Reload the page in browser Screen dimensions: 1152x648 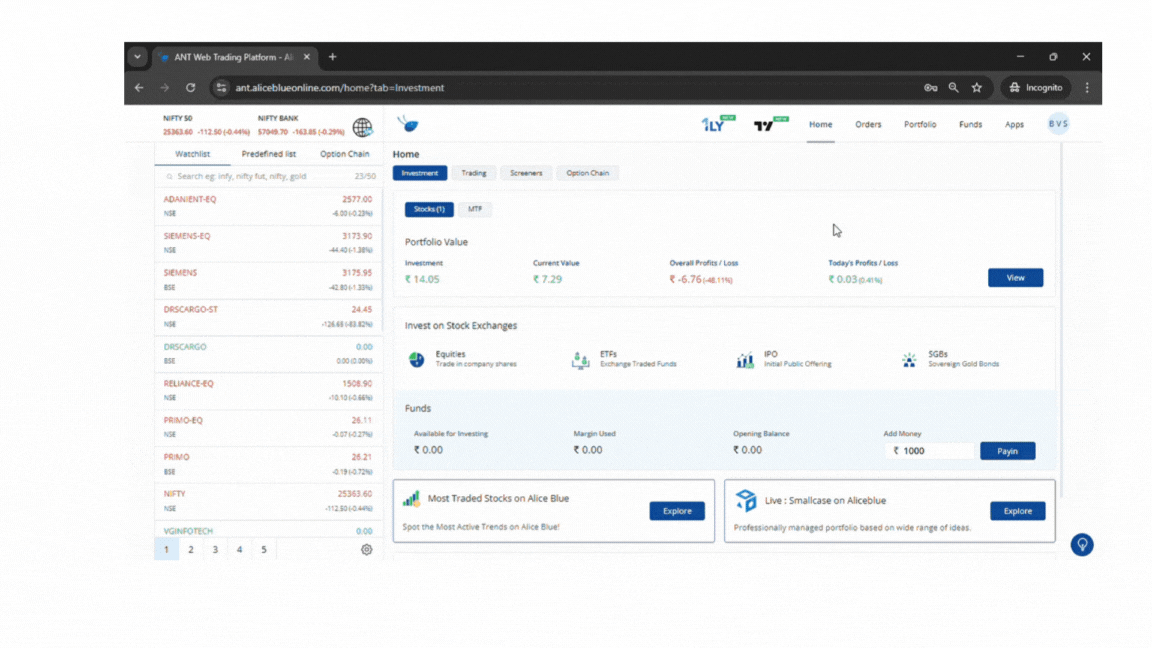coord(190,87)
